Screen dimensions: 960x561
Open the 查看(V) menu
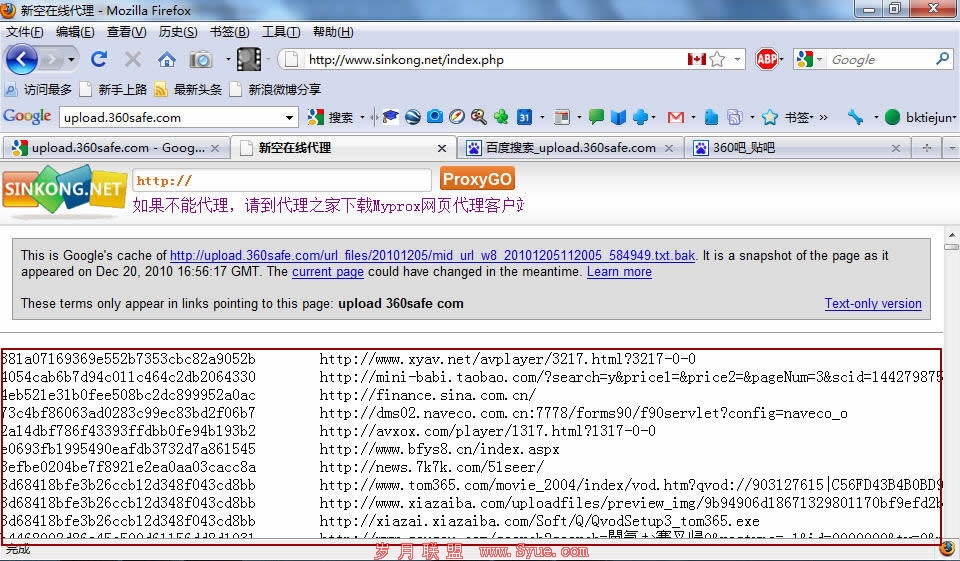[x=126, y=32]
